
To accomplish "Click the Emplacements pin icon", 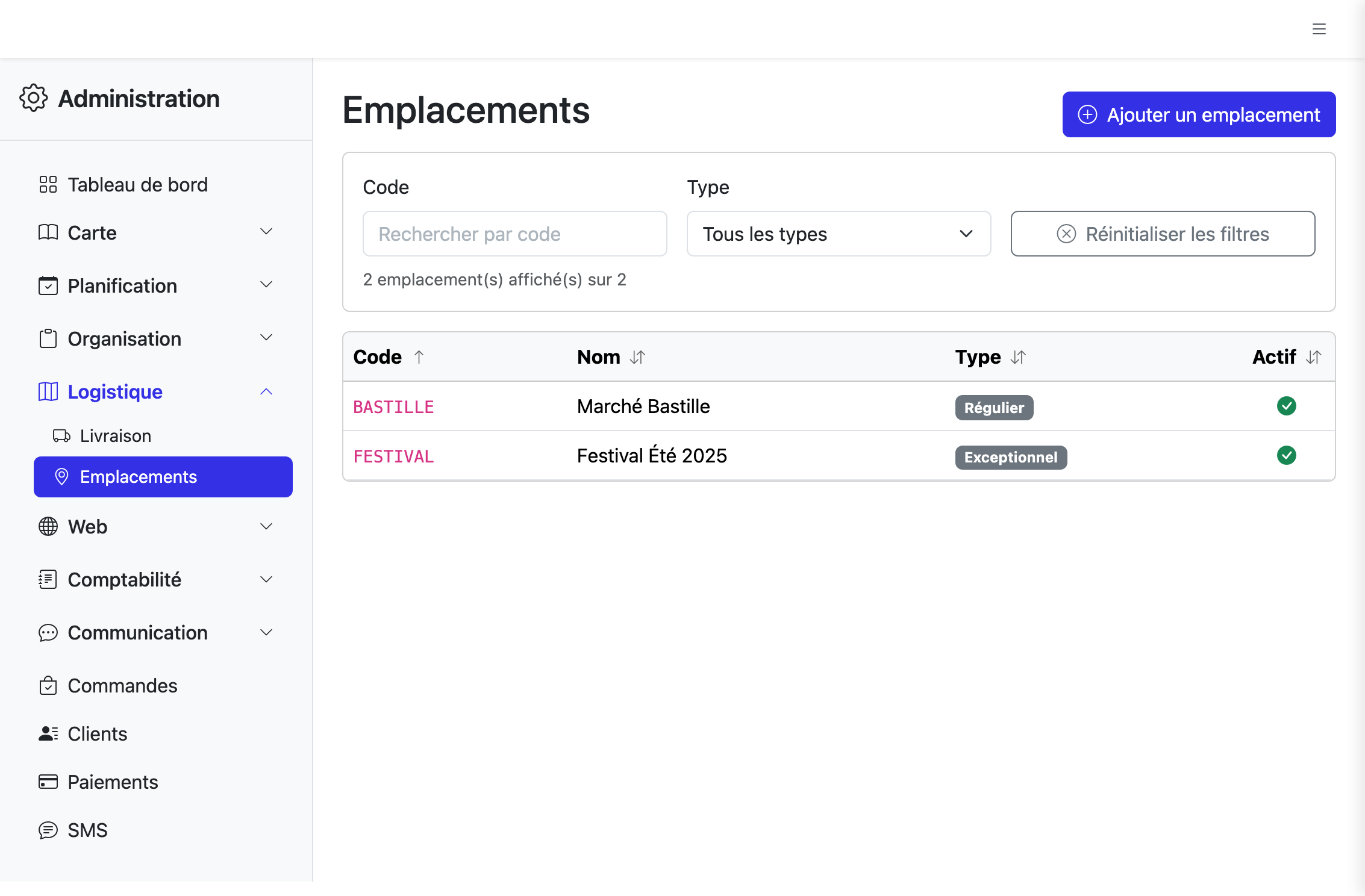I will coord(61,476).
